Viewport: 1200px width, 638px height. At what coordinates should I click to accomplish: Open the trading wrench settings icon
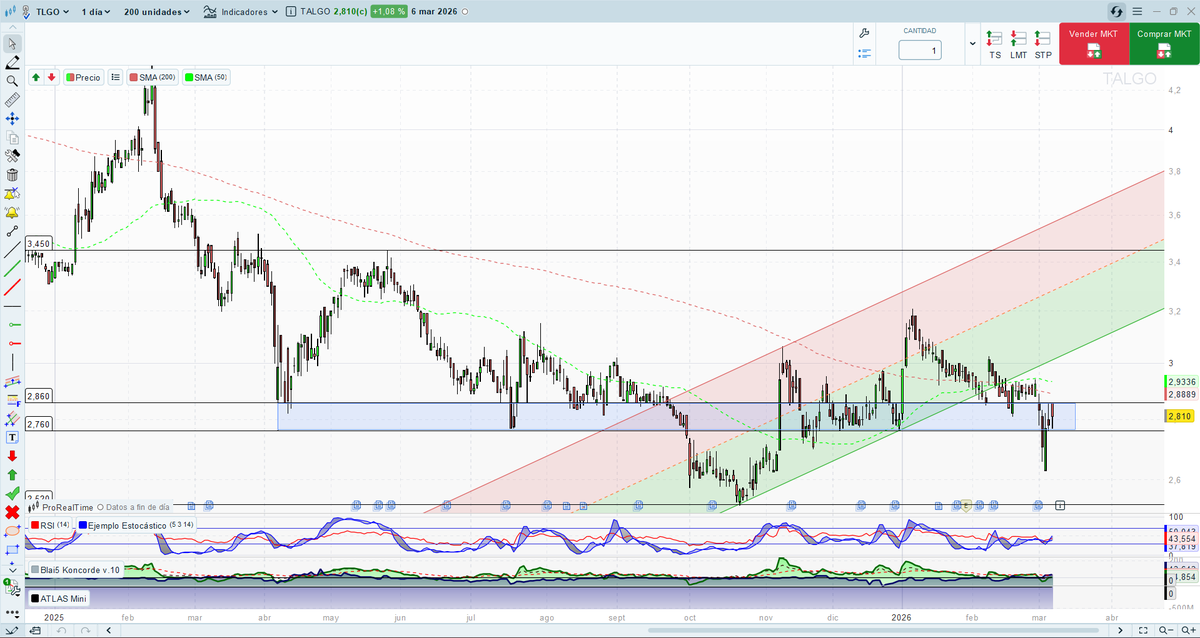pyautogui.click(x=865, y=33)
